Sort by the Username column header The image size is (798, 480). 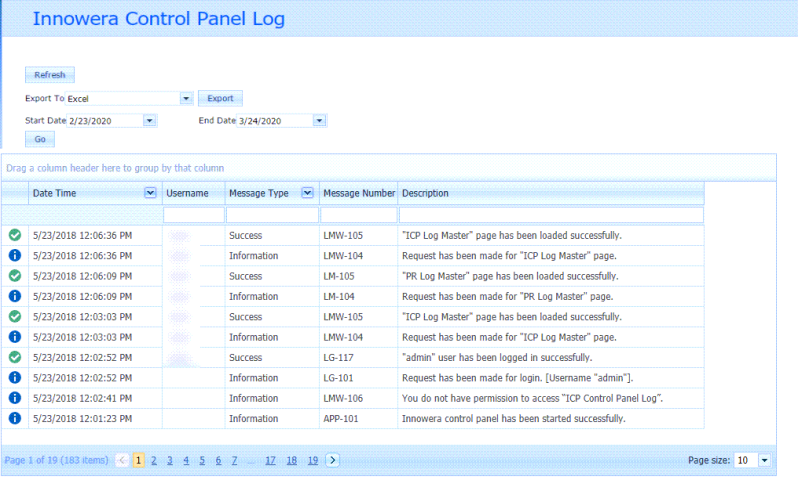pos(187,193)
